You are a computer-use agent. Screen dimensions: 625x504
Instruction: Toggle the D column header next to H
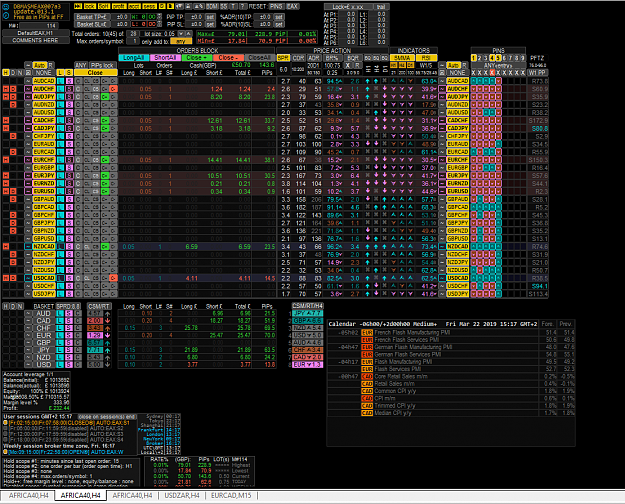pos(13,73)
